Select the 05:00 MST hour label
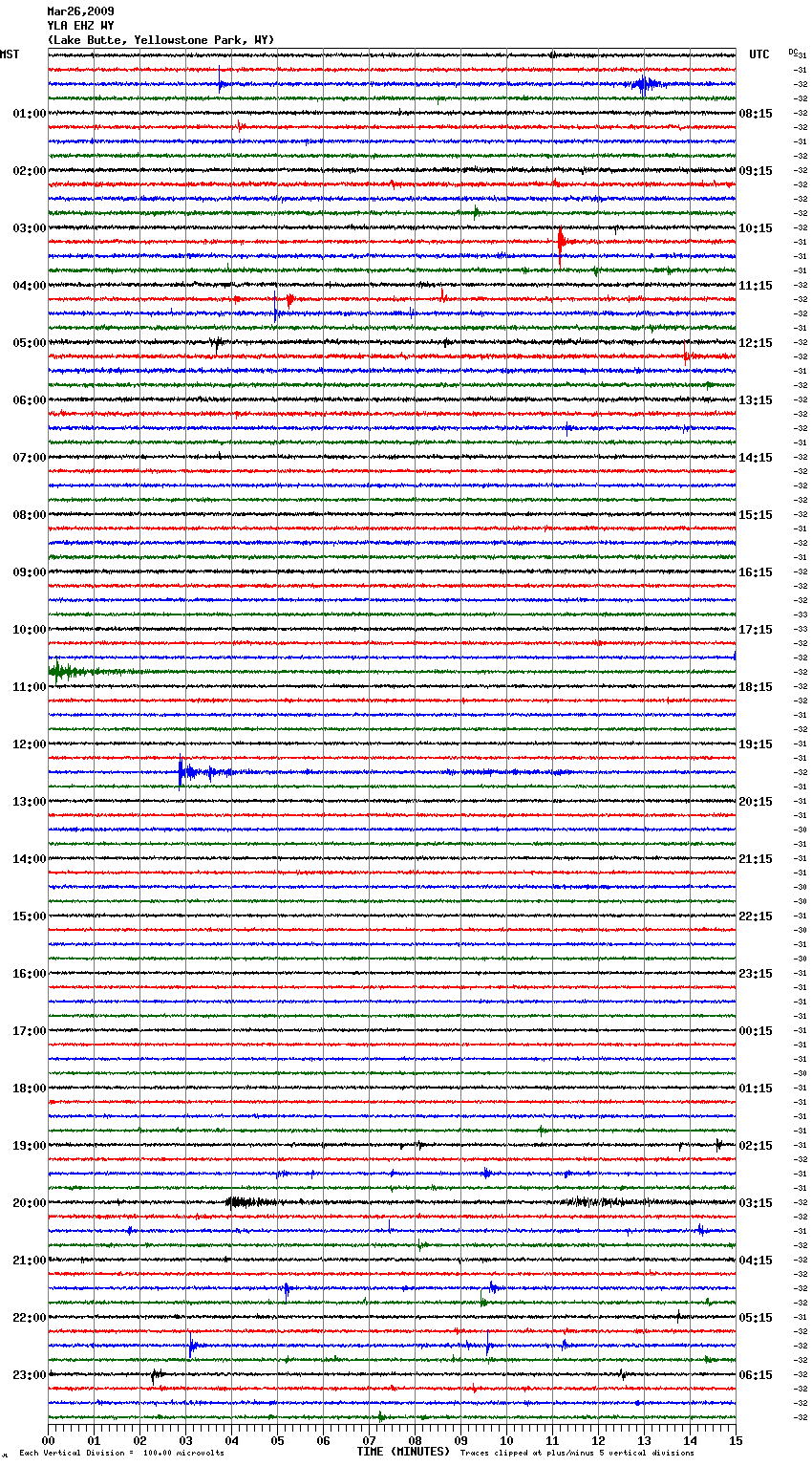The width and height of the screenshot is (812, 1466). [30, 343]
